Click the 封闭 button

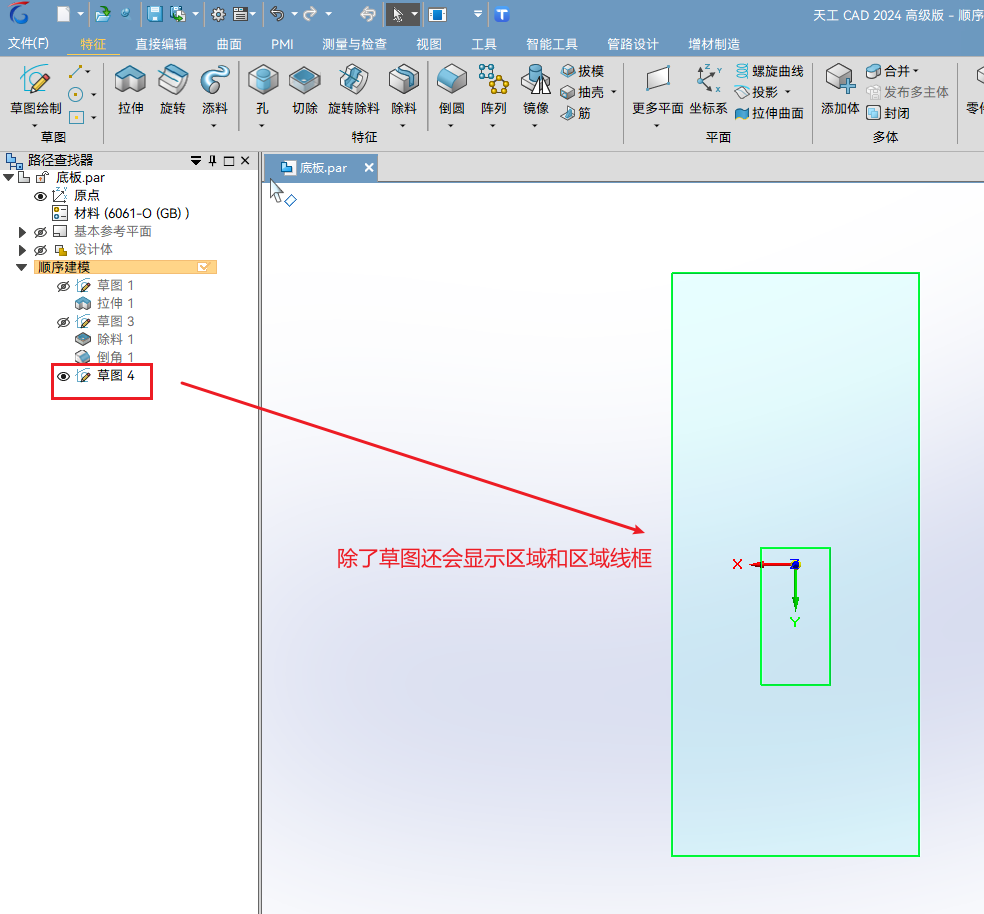[x=888, y=113]
